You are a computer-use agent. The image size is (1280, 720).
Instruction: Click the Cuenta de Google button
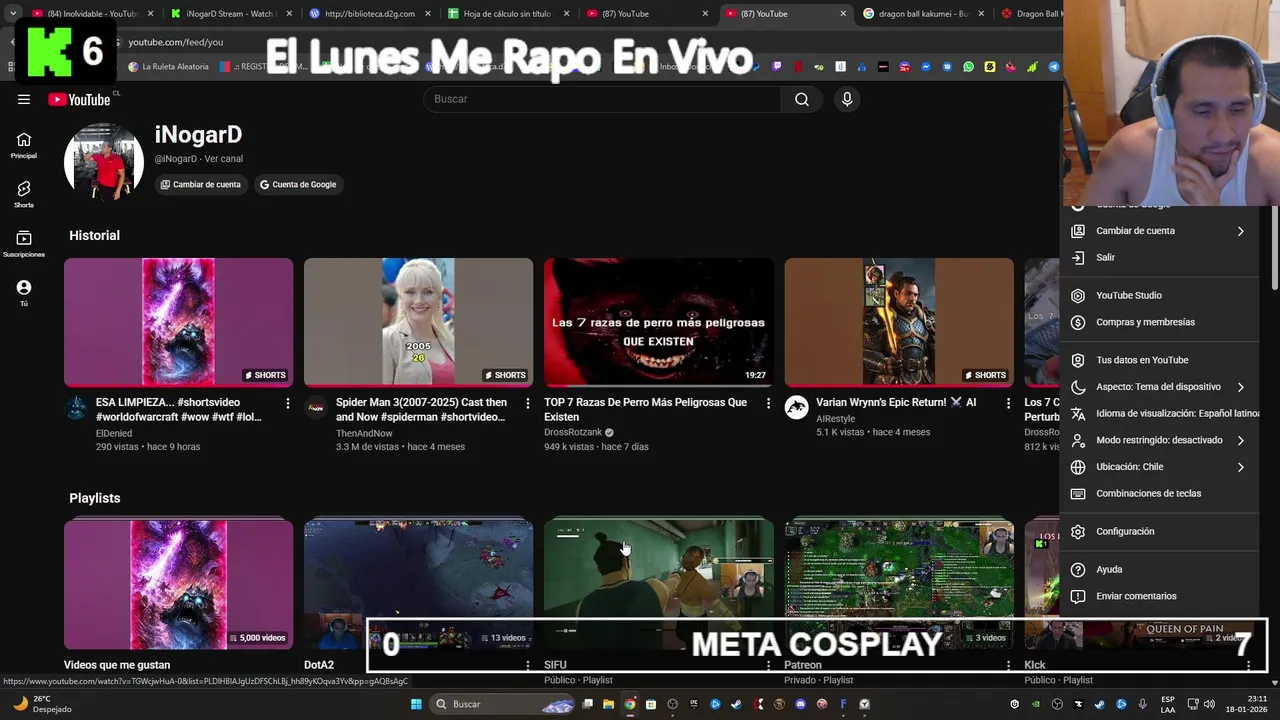pos(298,185)
